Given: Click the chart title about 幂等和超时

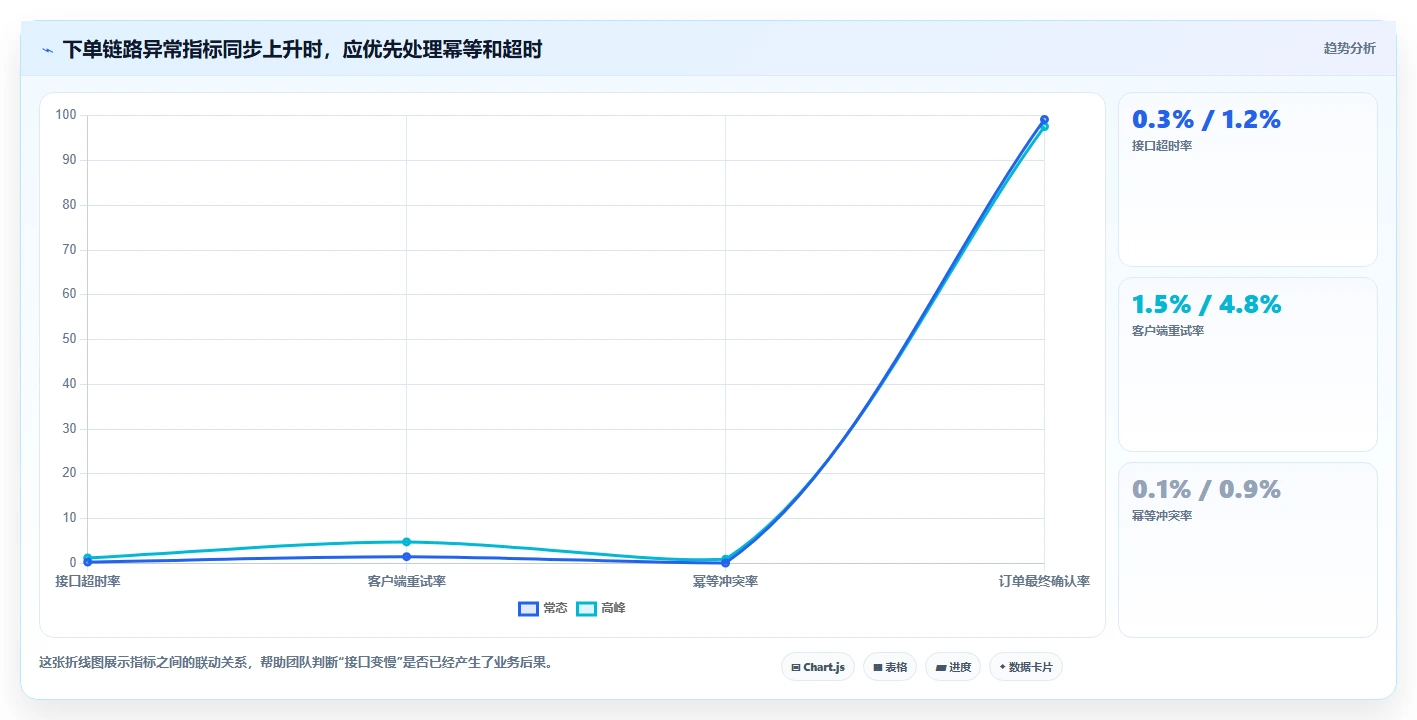Looking at the screenshot, I should click(x=302, y=50).
